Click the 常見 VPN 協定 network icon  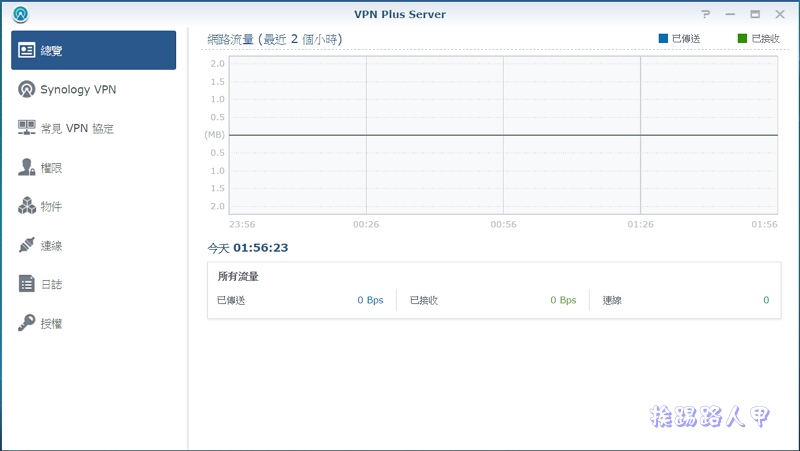coord(27,128)
